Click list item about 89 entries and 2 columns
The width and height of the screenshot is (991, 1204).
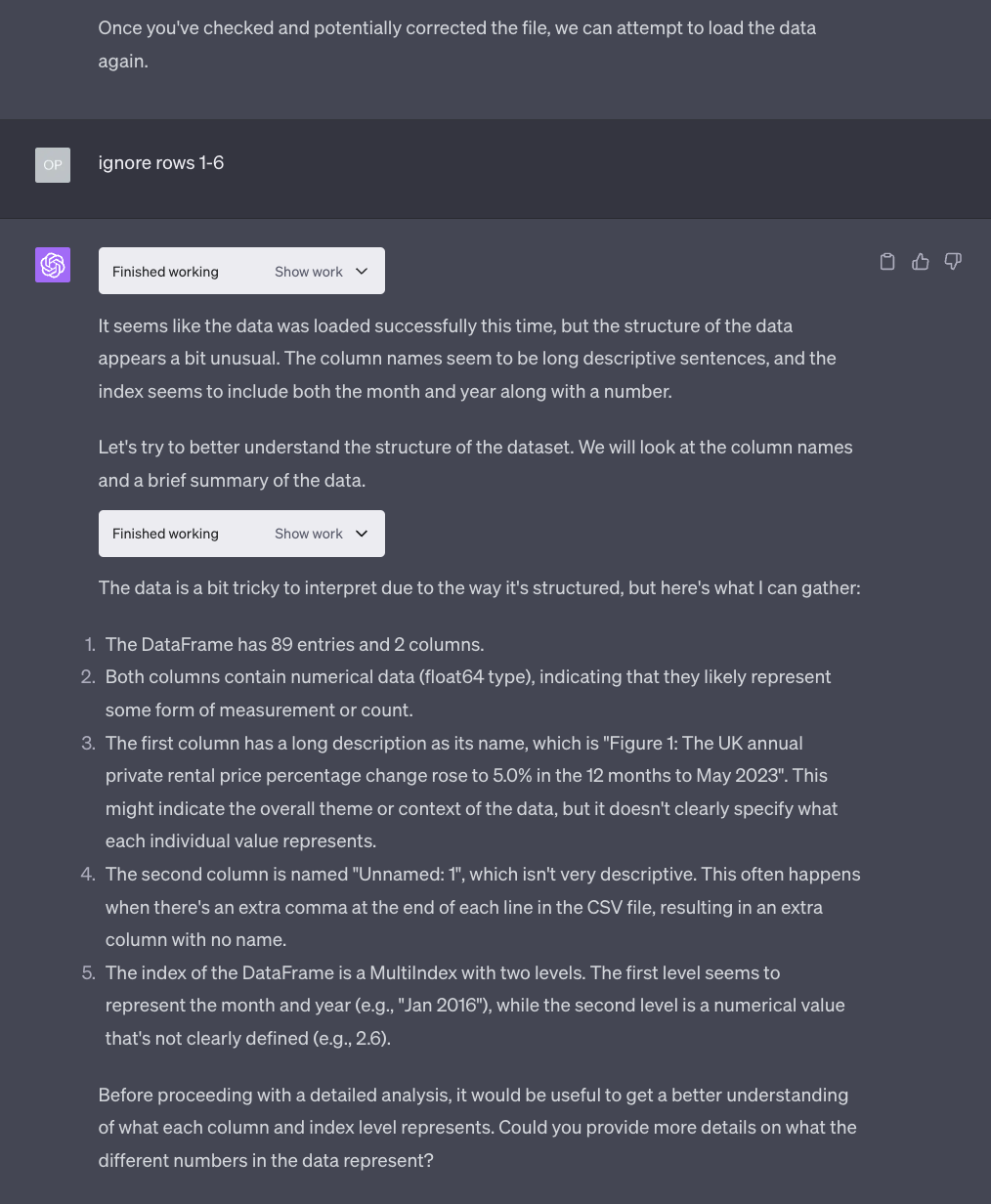tap(294, 644)
